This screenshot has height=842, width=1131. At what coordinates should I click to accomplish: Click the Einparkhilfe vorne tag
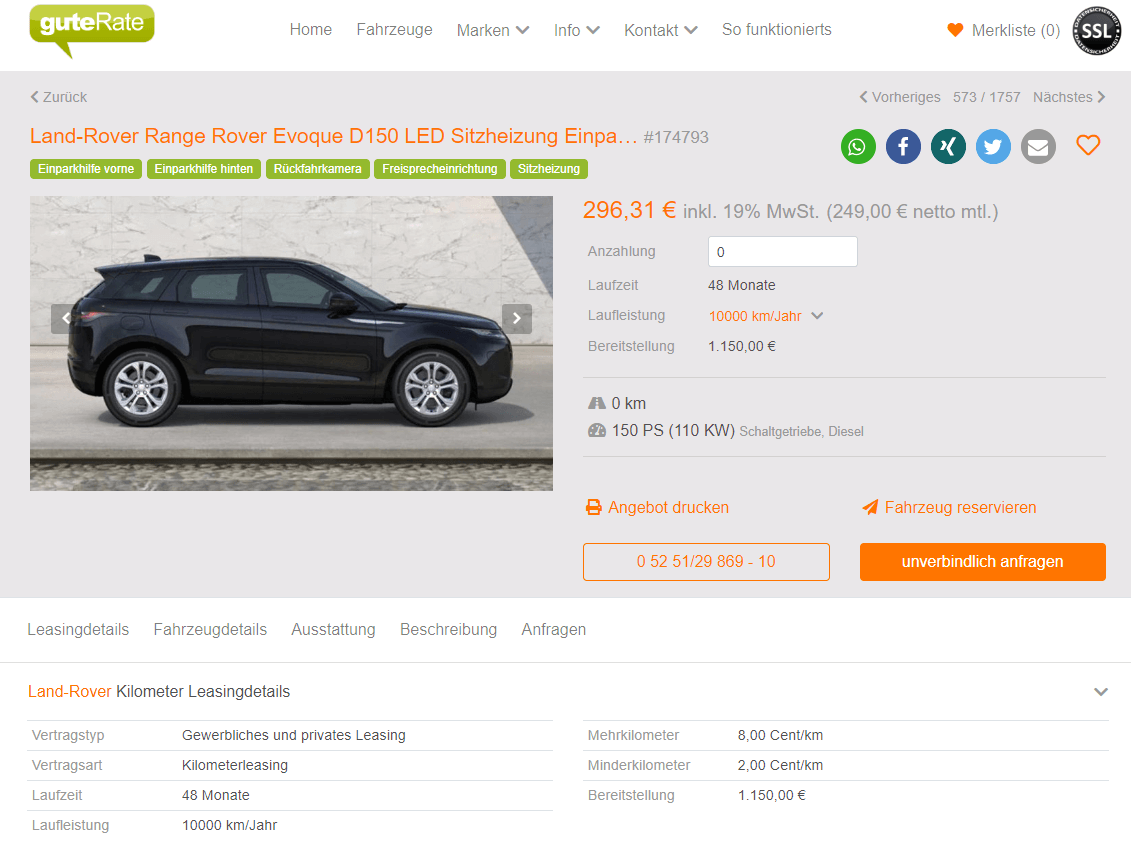click(x=86, y=169)
